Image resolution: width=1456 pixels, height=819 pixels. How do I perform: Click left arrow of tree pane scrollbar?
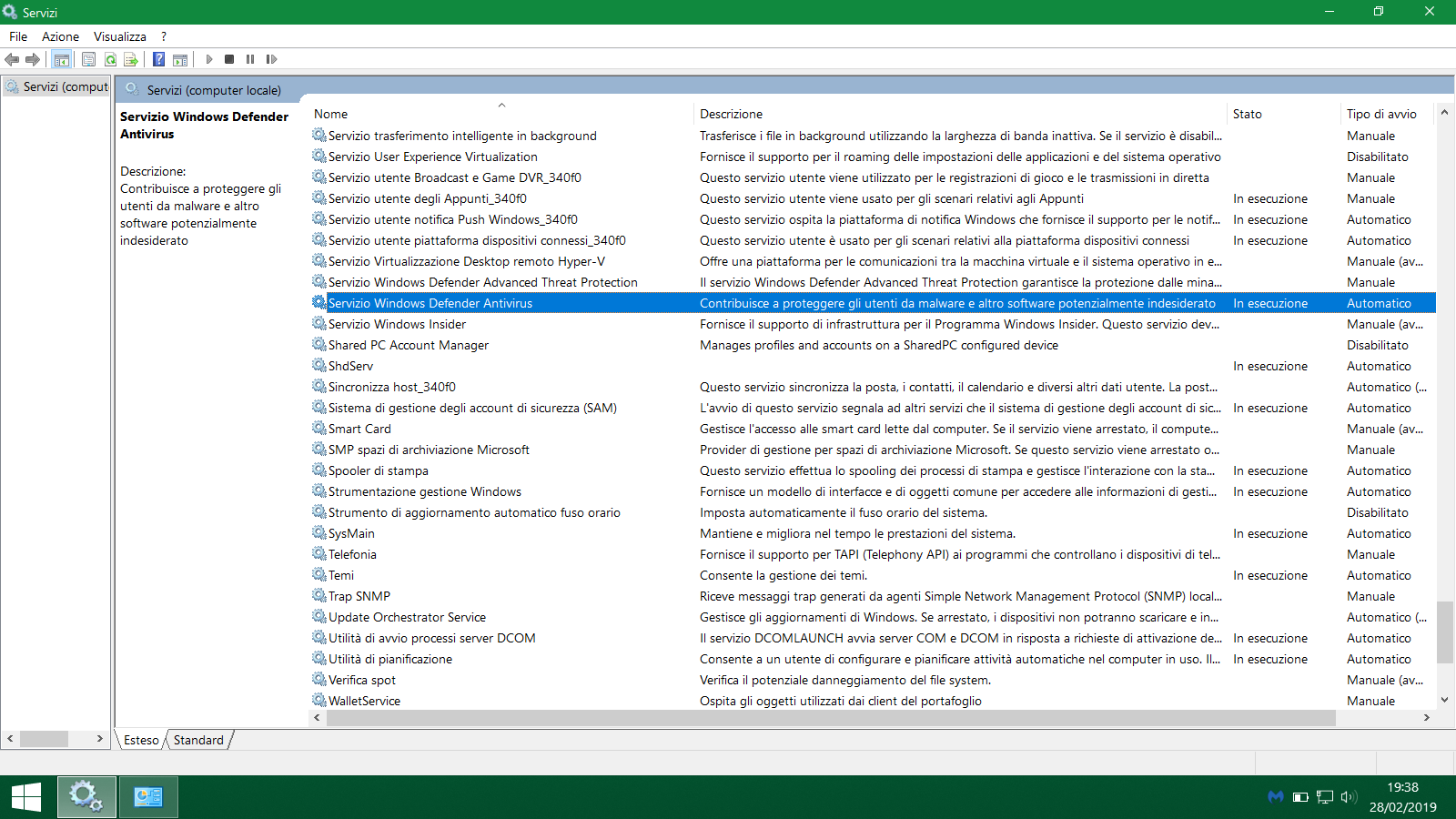click(10, 739)
